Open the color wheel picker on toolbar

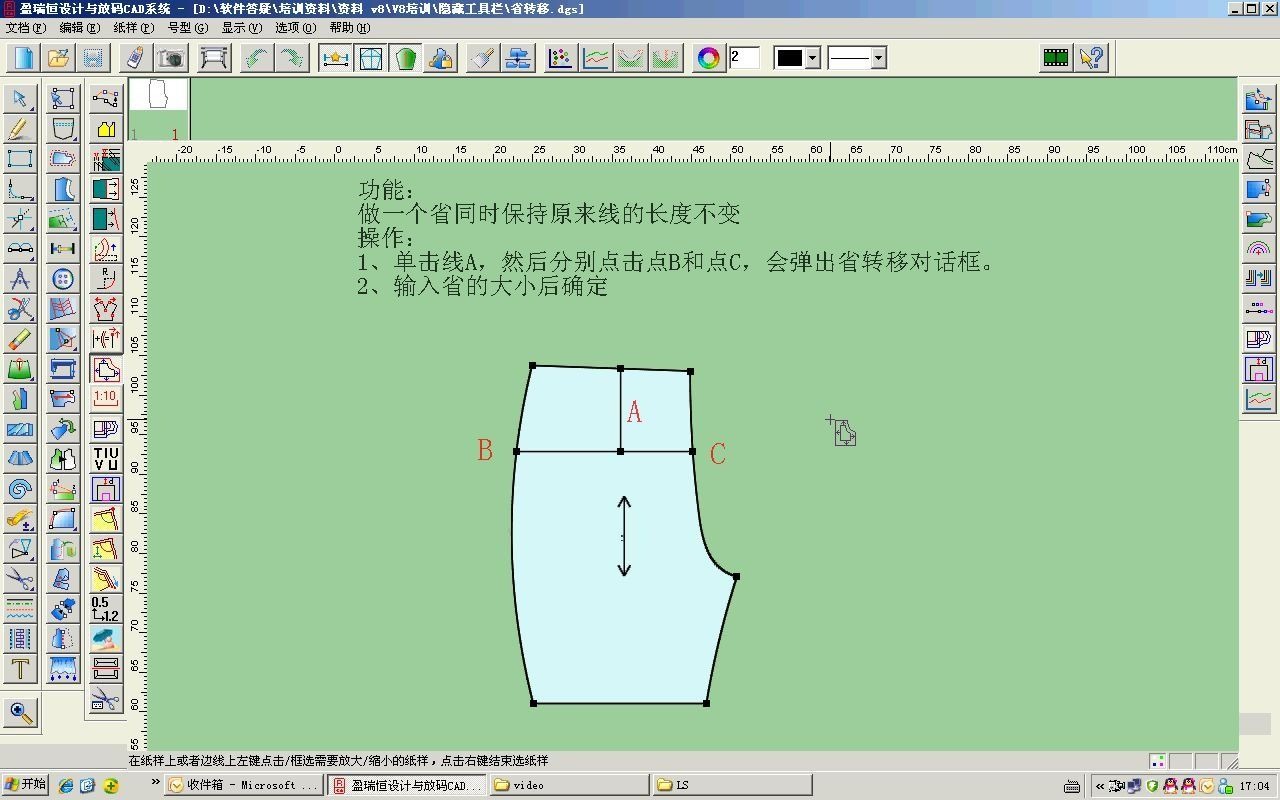(x=707, y=58)
